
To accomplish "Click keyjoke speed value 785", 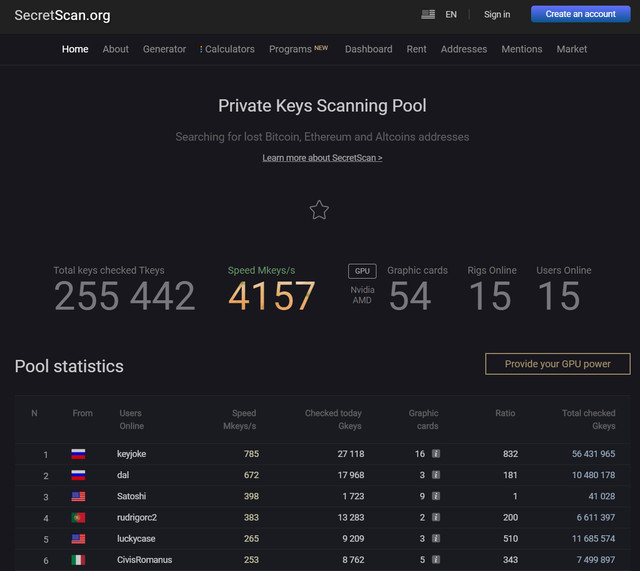I will [251, 453].
